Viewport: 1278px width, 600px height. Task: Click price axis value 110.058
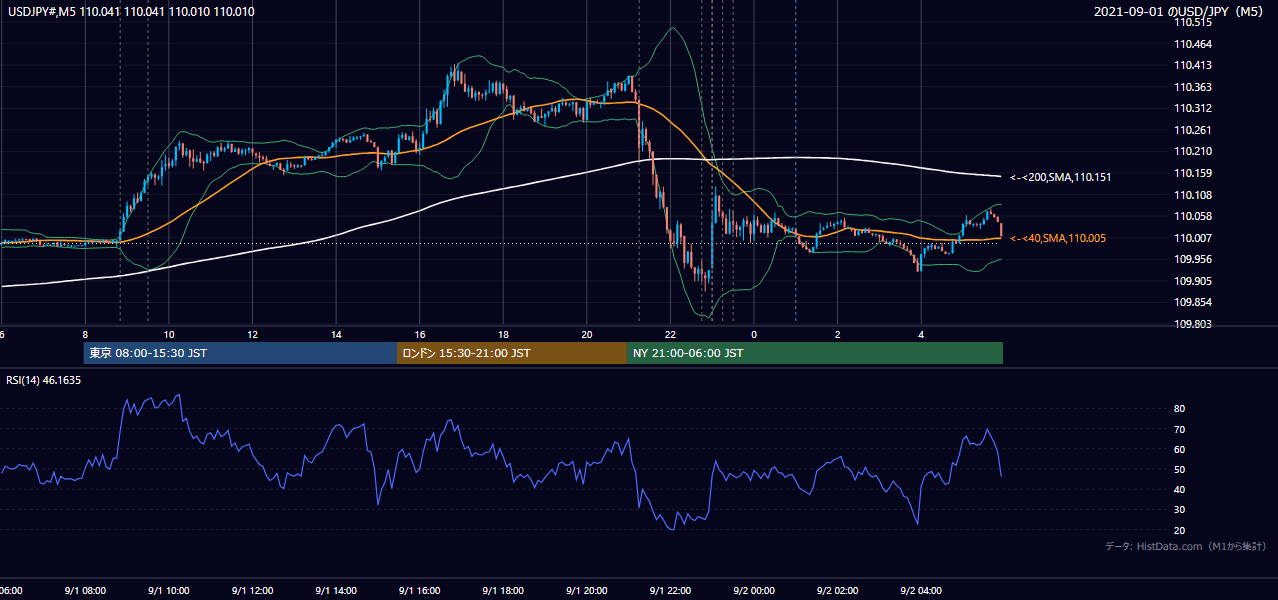tap(1195, 216)
